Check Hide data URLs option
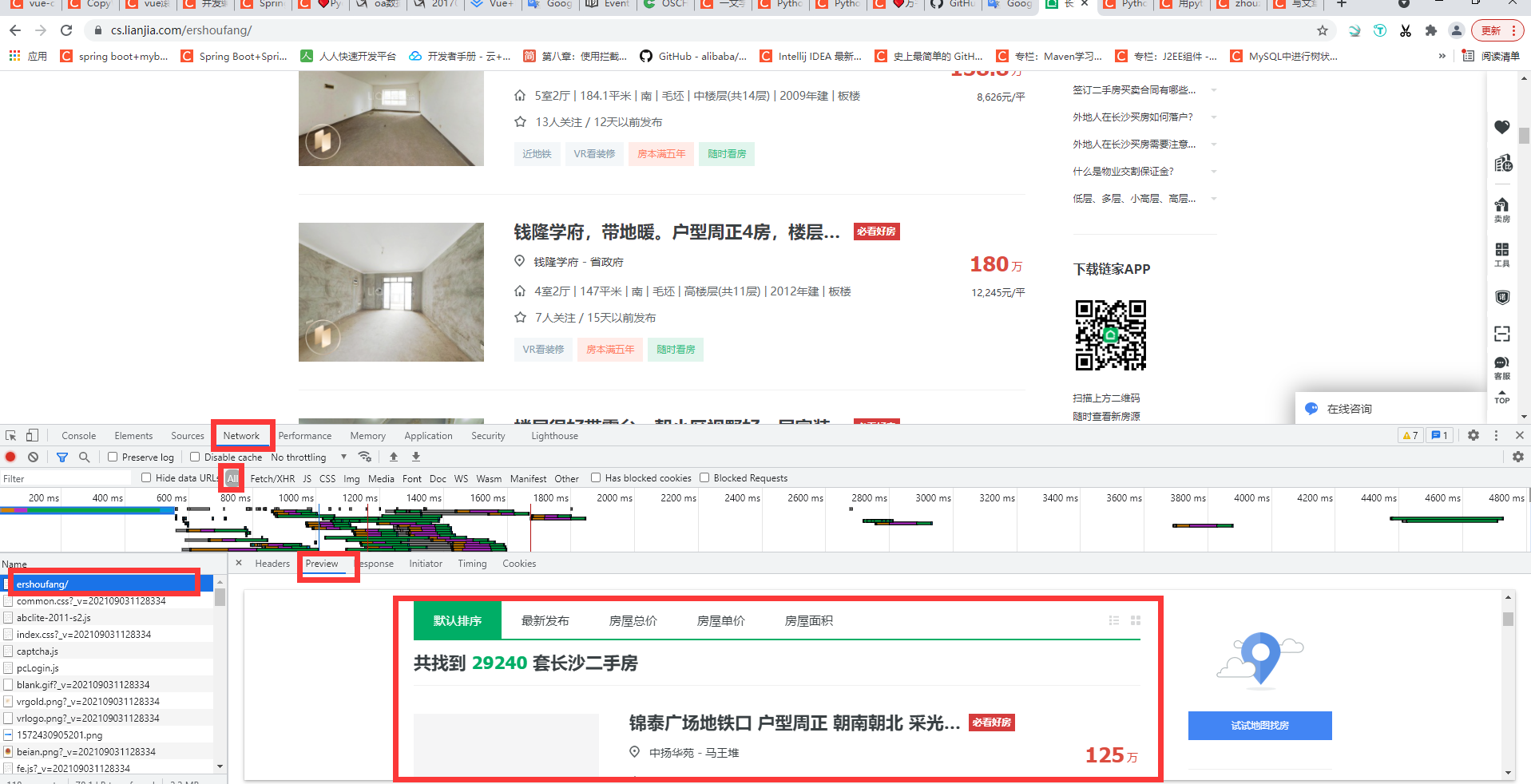1531x784 pixels. (146, 477)
